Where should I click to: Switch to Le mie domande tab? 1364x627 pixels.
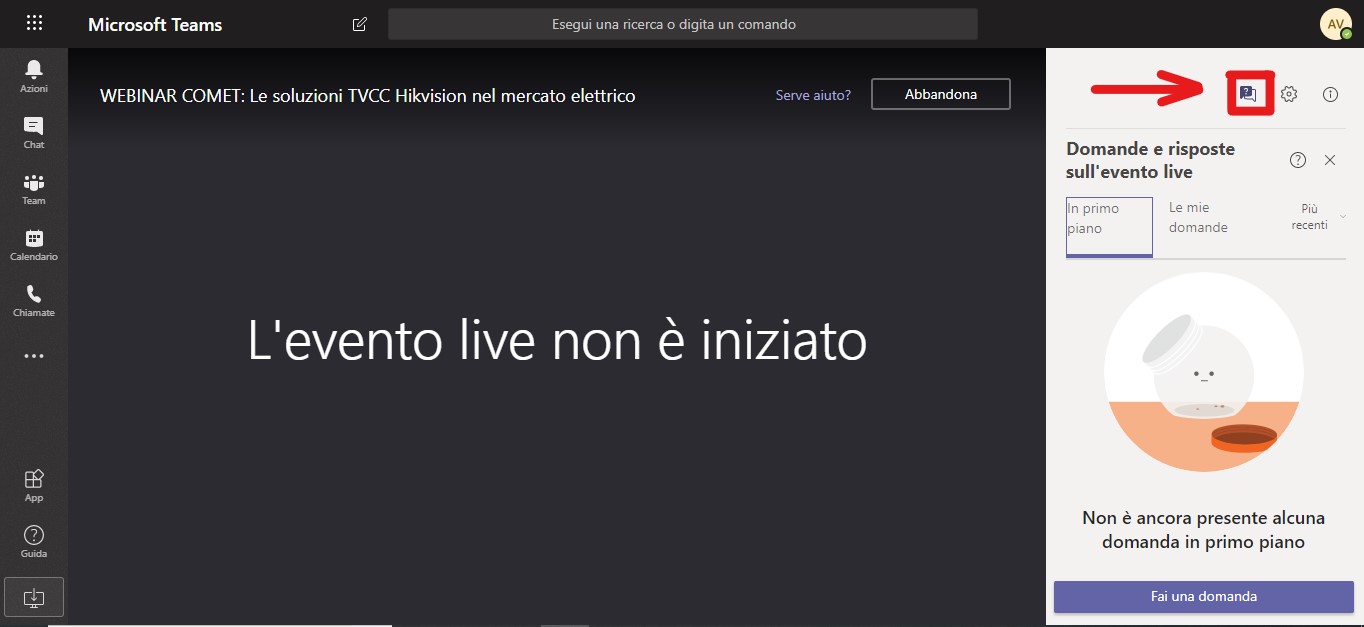click(1198, 218)
